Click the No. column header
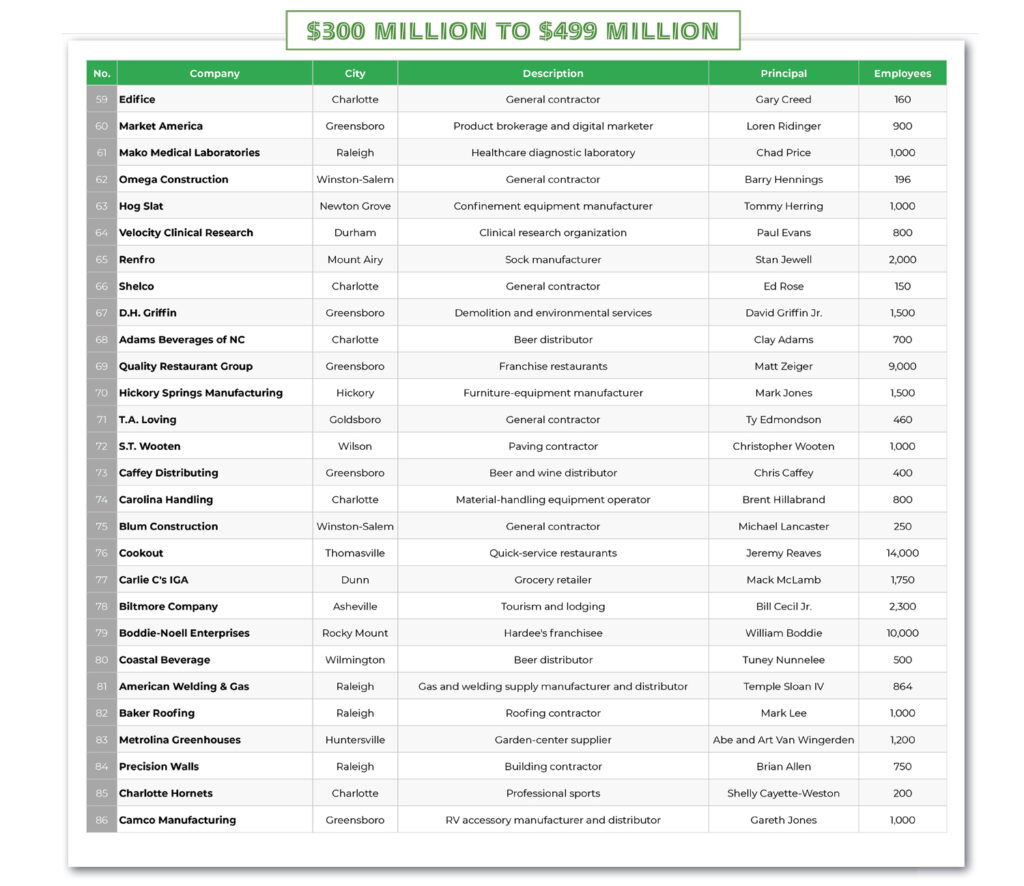The image size is (1024, 886). [x=101, y=73]
